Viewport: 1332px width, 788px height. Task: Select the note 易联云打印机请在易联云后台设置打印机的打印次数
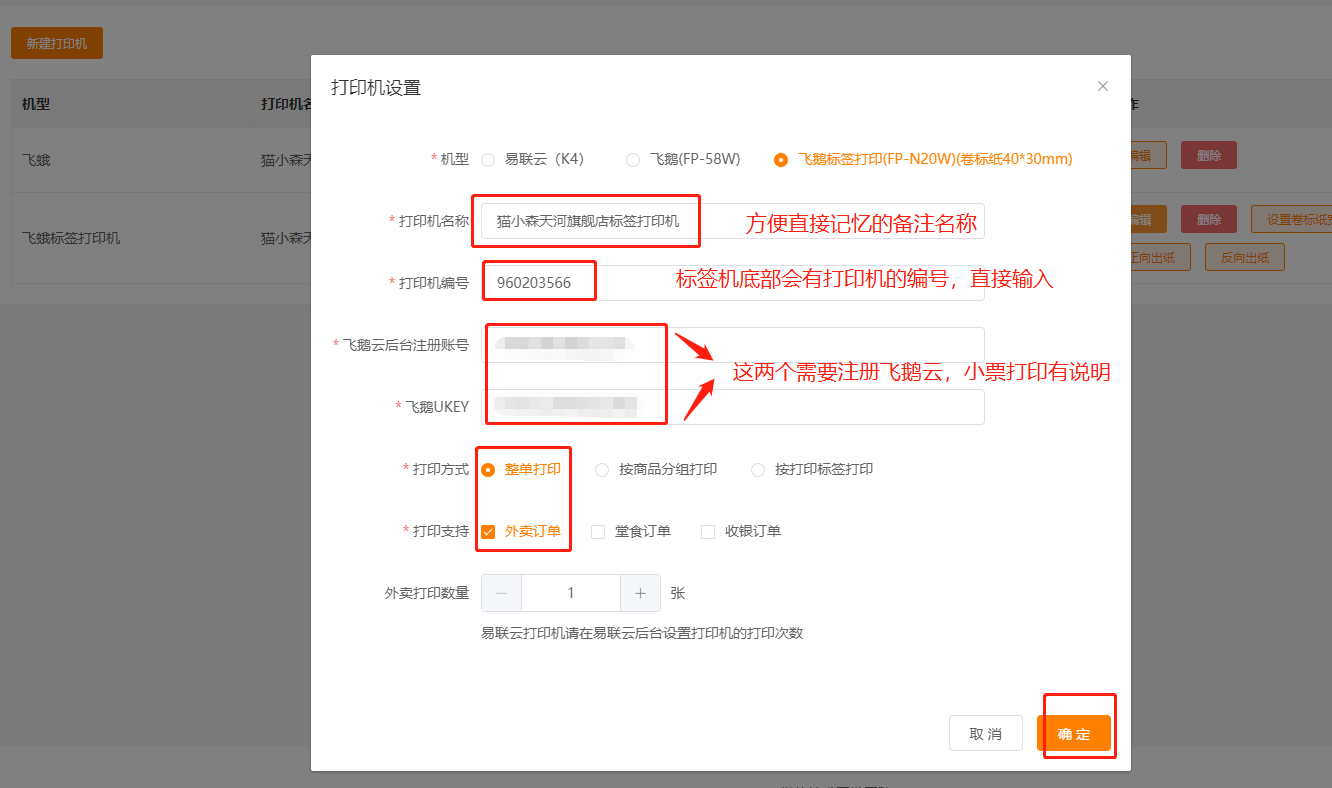(642, 633)
